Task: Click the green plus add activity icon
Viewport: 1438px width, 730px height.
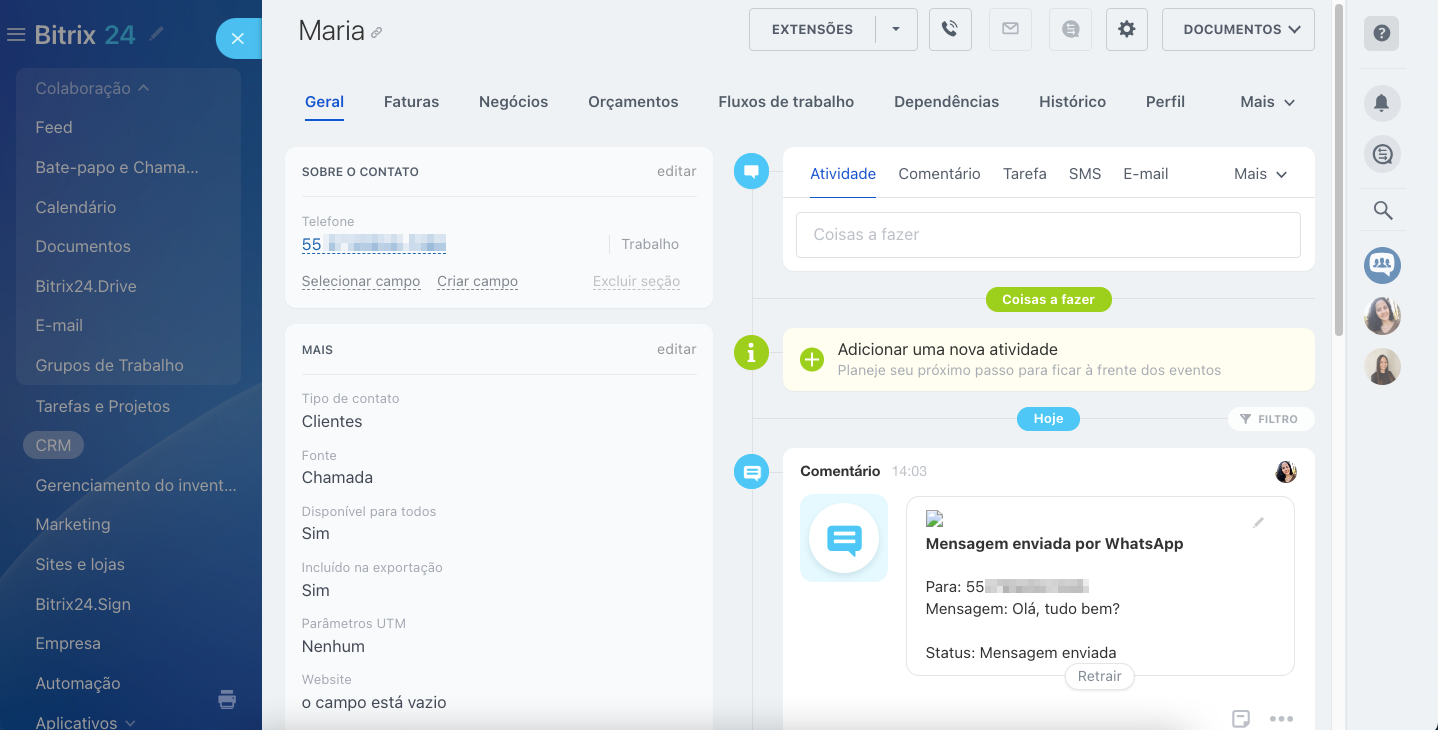Action: (812, 360)
